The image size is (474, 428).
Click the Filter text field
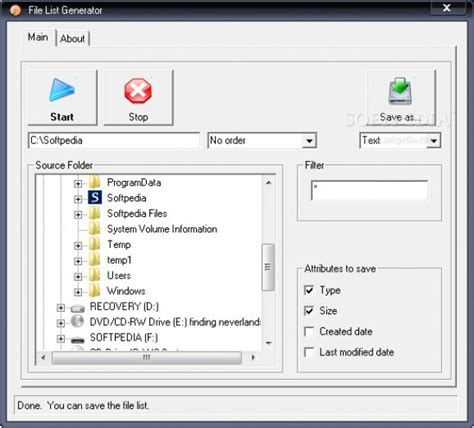coord(369,190)
